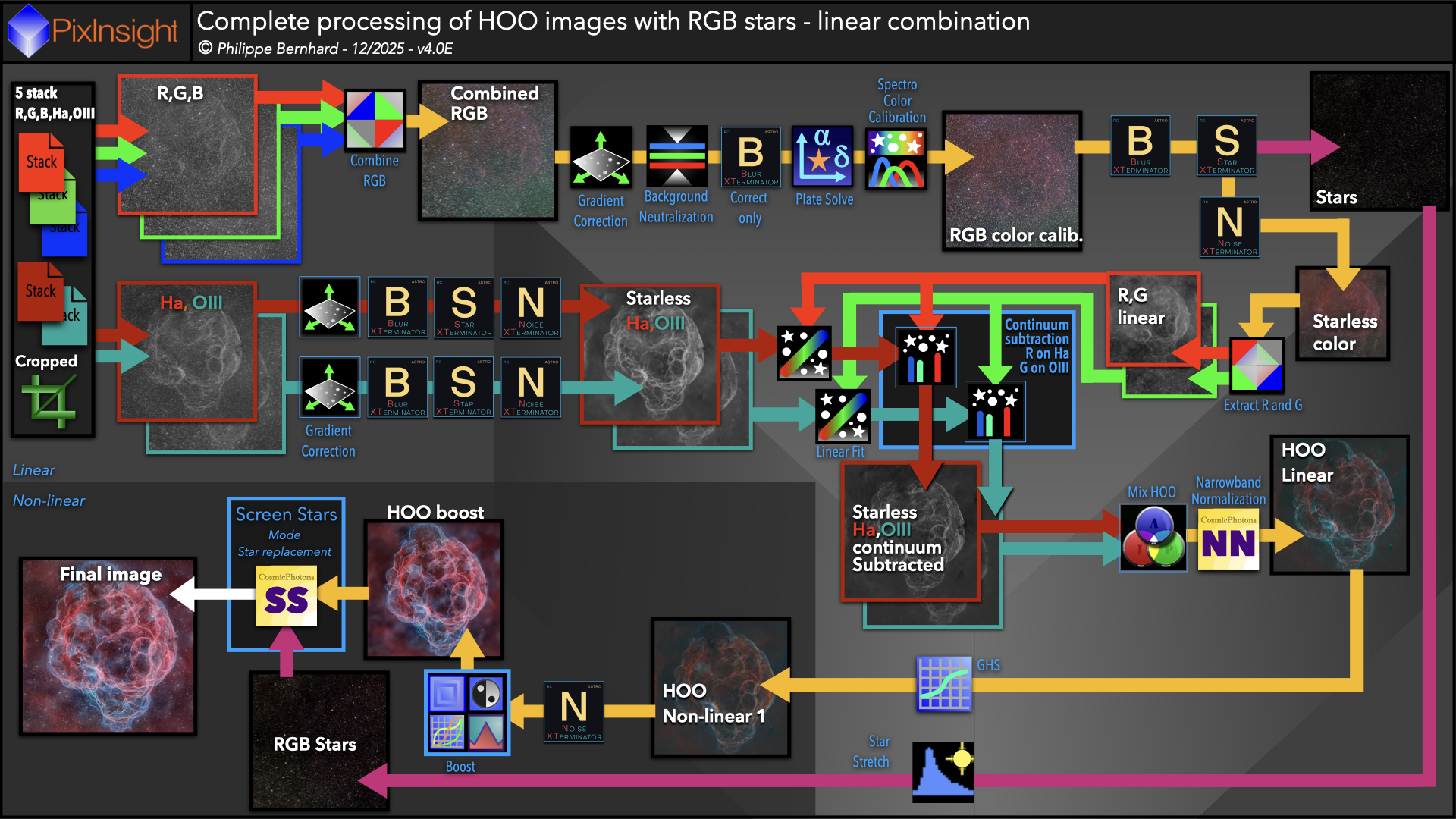Click the Combine RGB channel icon
This screenshot has width=1456, height=819.
coord(375,120)
